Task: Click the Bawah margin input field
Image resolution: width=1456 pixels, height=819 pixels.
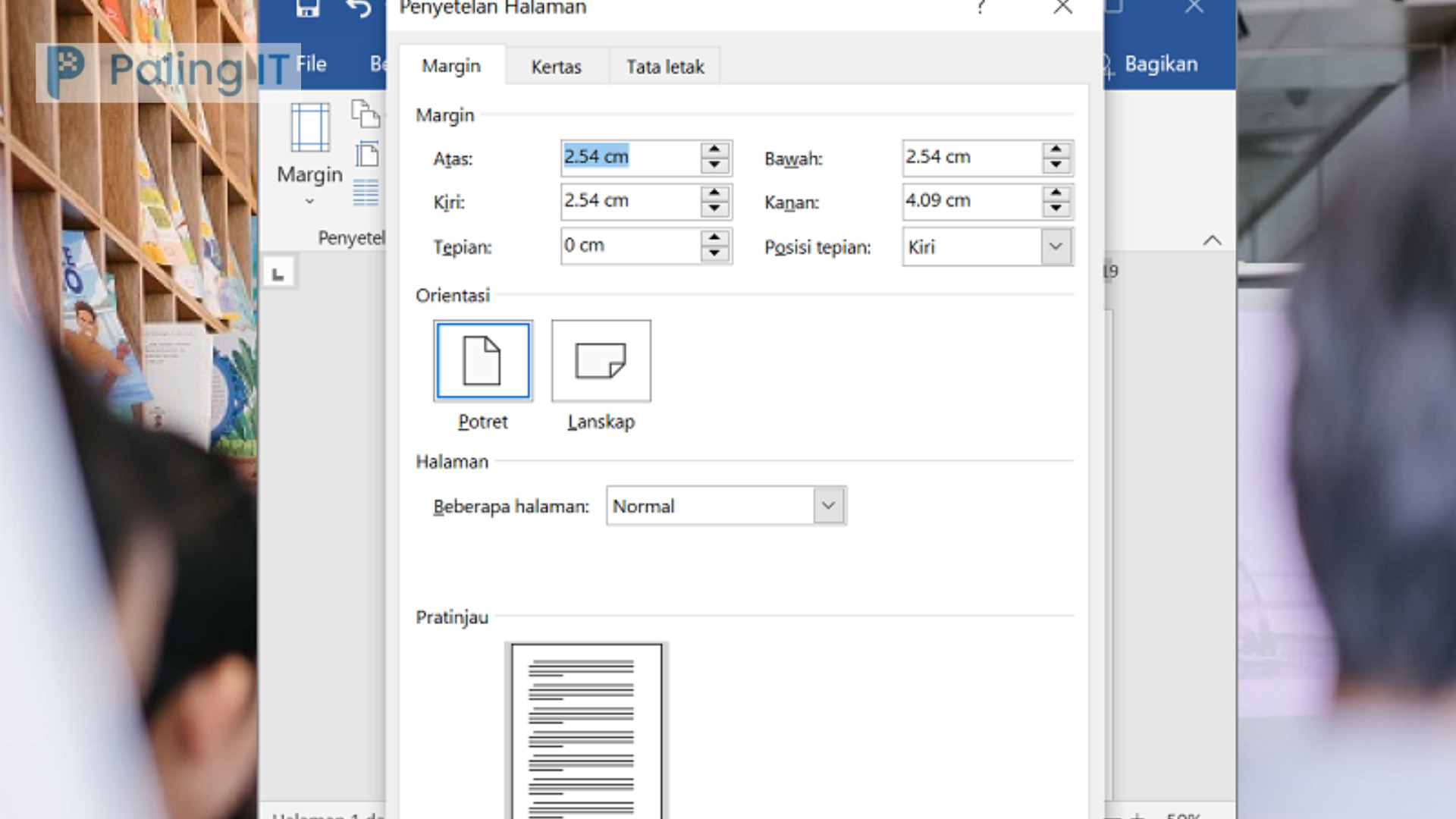Action: pyautogui.click(x=971, y=158)
